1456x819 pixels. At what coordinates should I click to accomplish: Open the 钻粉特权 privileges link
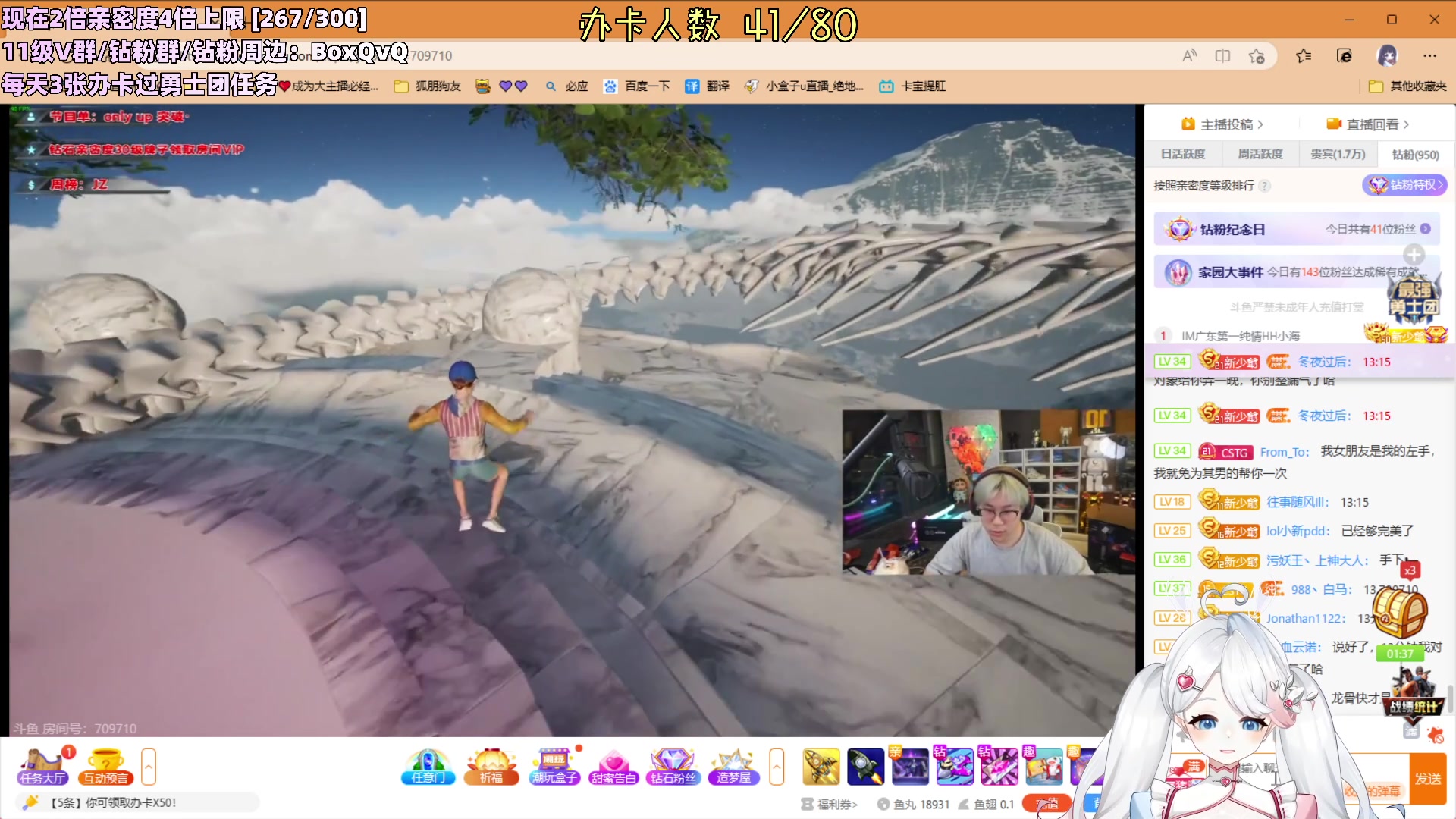(1404, 184)
